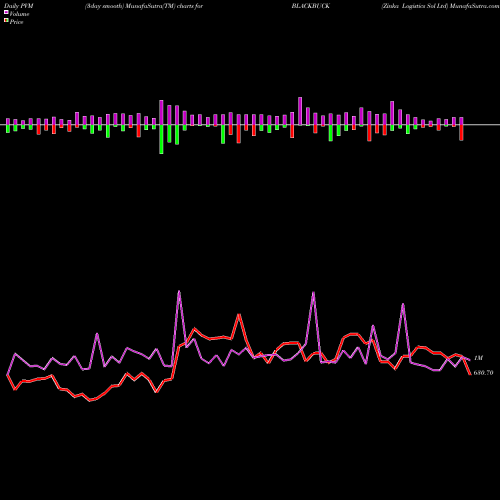Image resolution: width=500 pixels, height=500 pixels.
Task: Click the BLACKBUCK ticker symbol heading
Action: 311,6
